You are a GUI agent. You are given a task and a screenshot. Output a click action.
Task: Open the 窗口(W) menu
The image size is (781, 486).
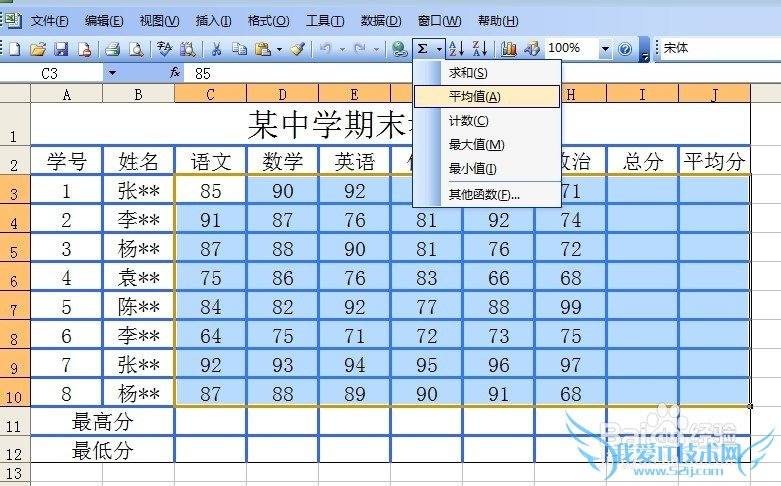pyautogui.click(x=439, y=21)
